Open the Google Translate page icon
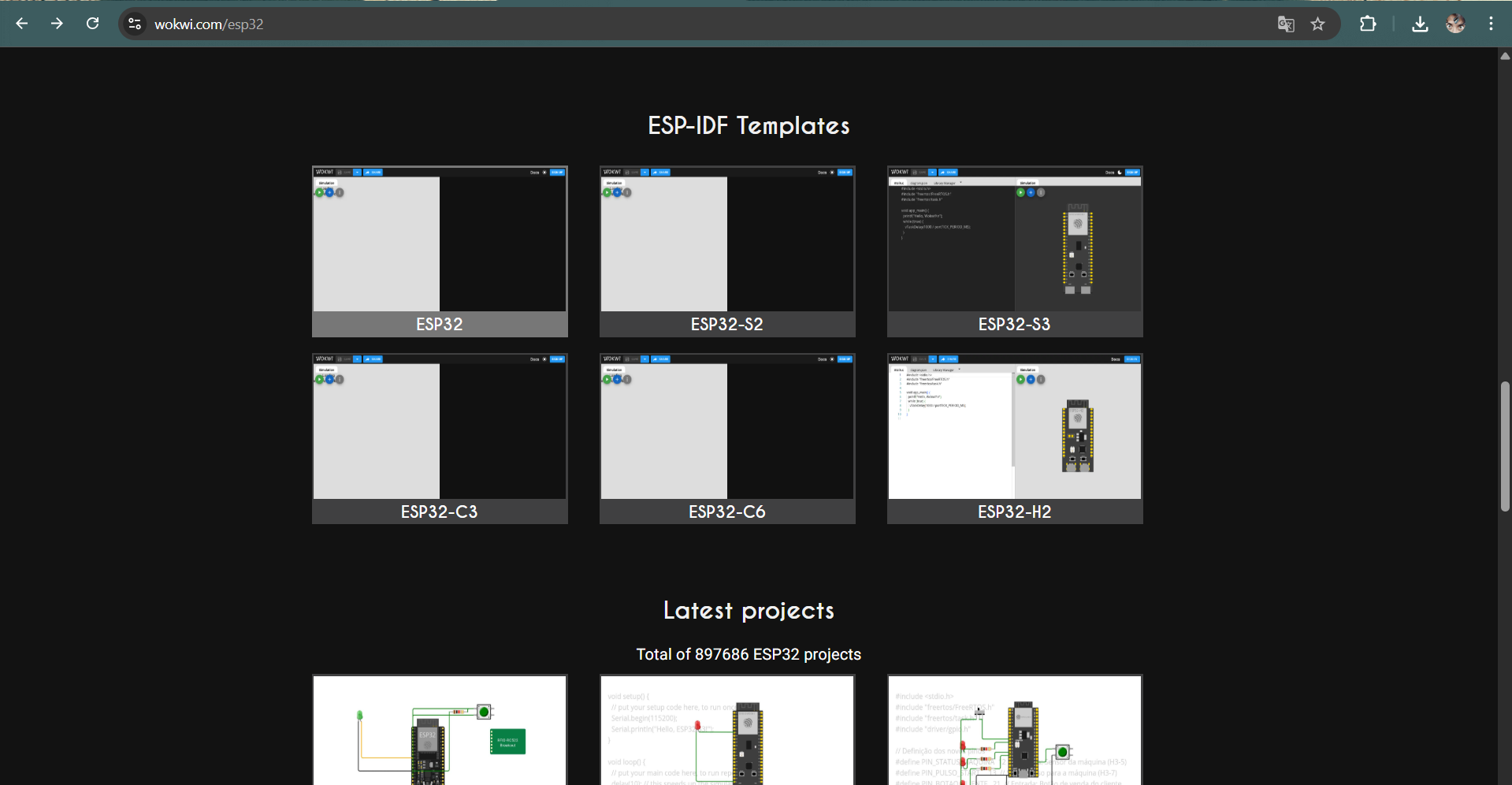 click(1286, 24)
